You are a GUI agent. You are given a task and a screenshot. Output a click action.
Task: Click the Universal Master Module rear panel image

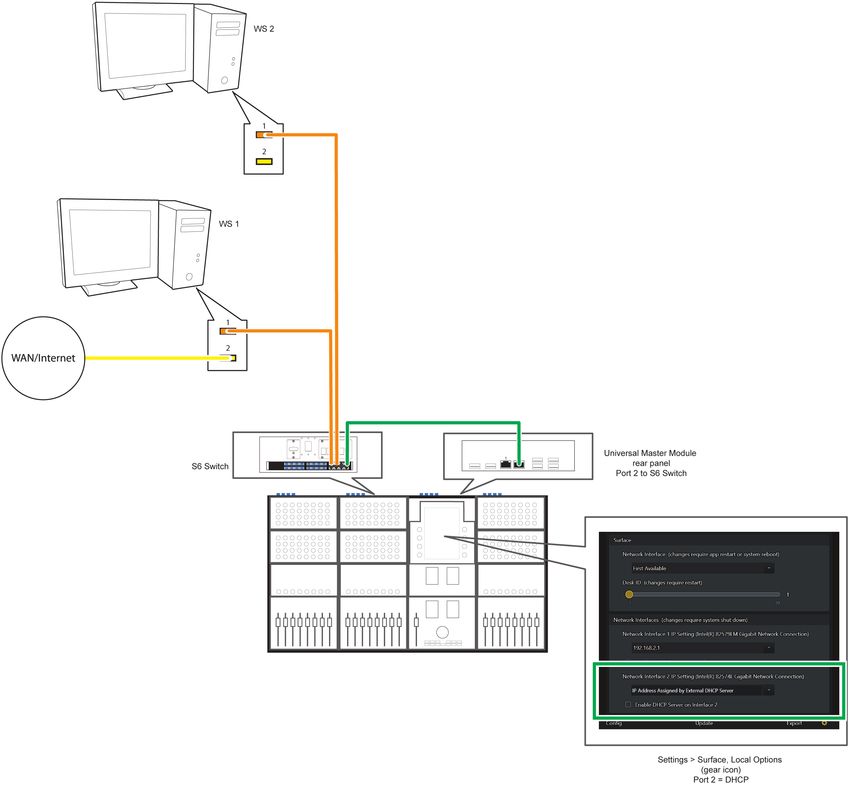point(518,455)
